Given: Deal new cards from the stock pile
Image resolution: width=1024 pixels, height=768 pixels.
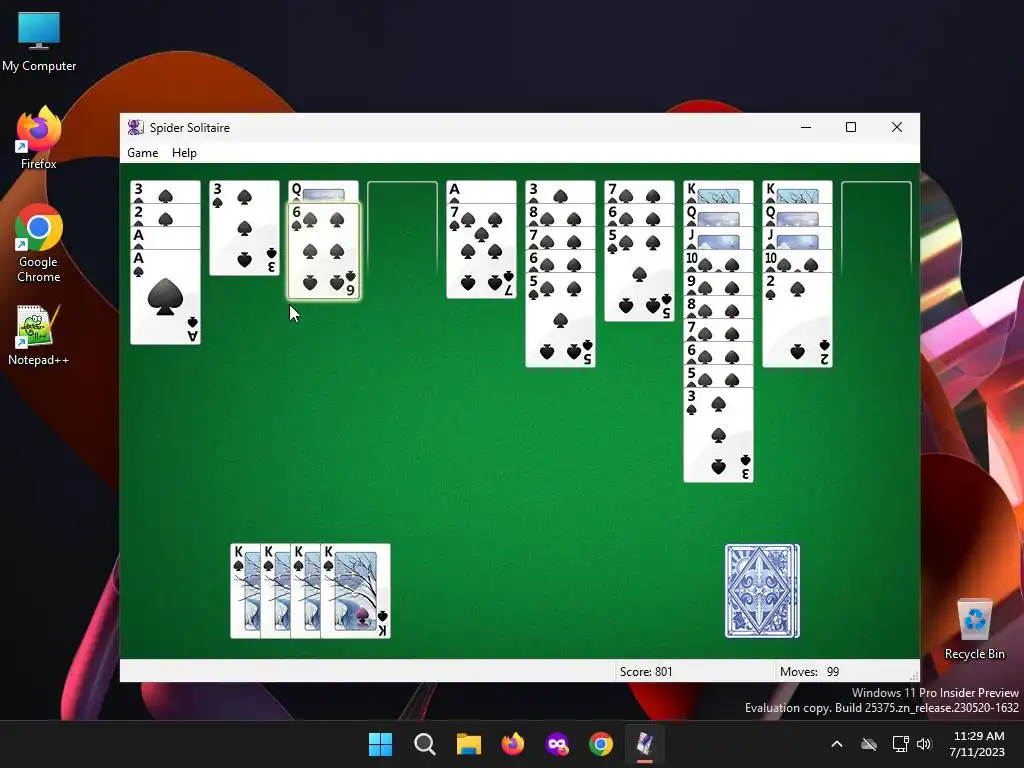Looking at the screenshot, I should 762,591.
